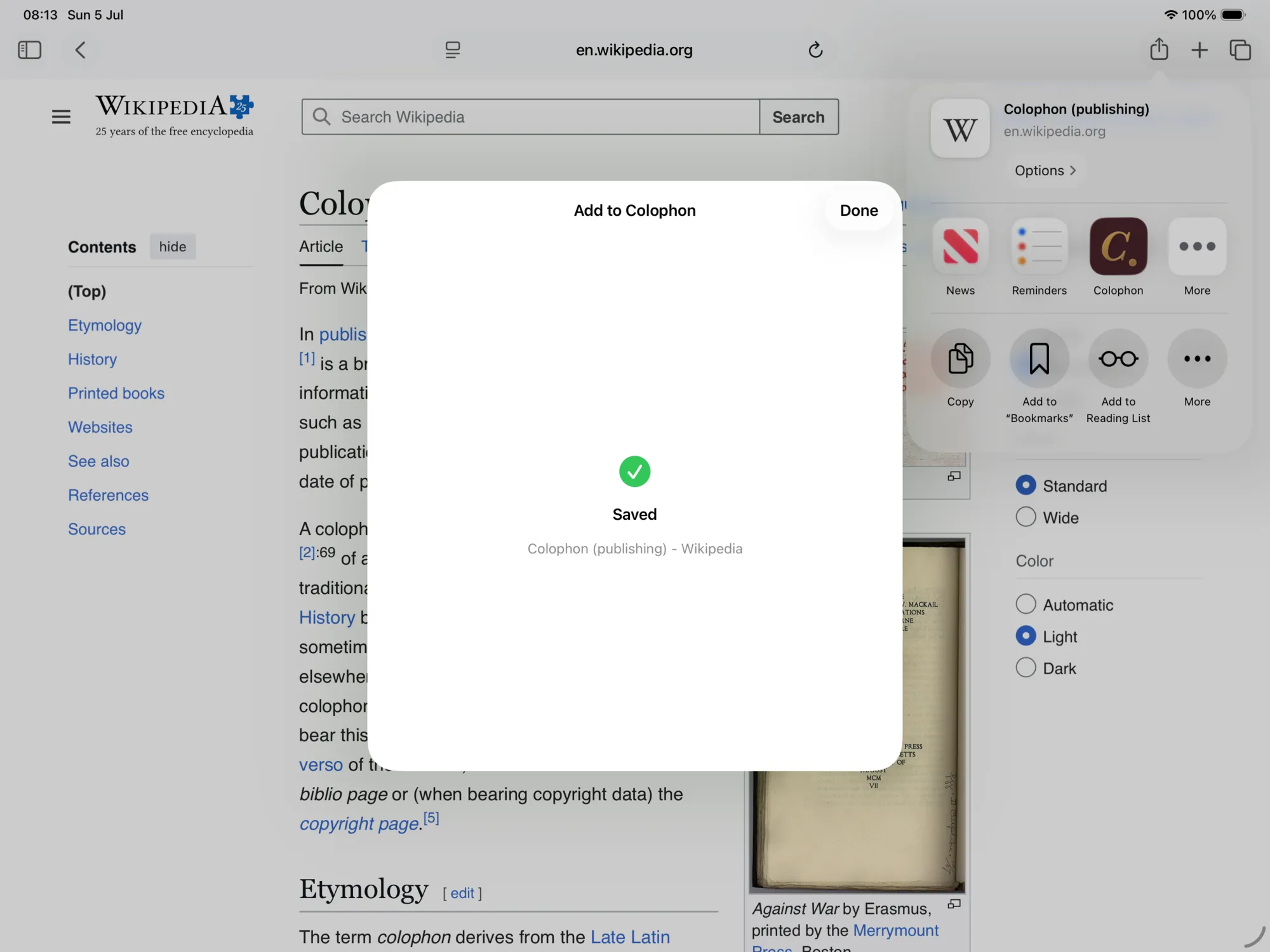Image resolution: width=1270 pixels, height=952 pixels.
Task: Tap the en.wikipedia.org address bar
Action: (x=634, y=50)
